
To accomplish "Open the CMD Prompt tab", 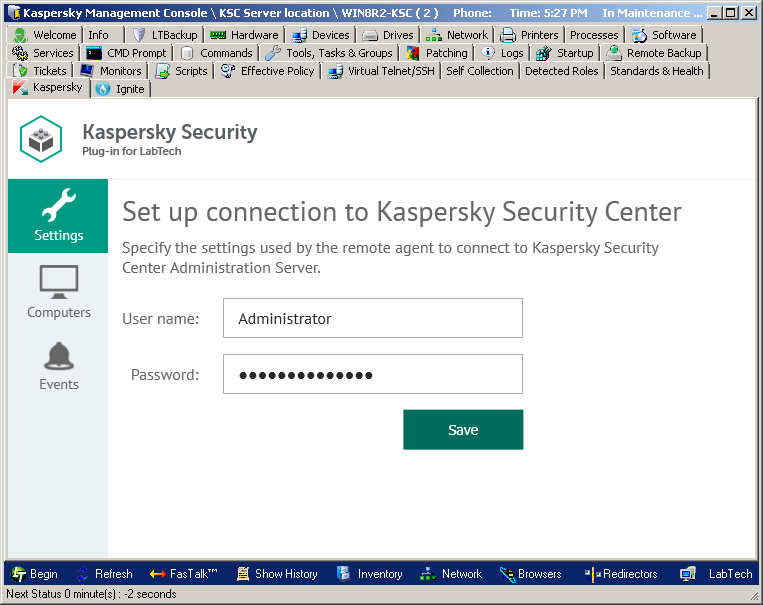I will point(127,53).
